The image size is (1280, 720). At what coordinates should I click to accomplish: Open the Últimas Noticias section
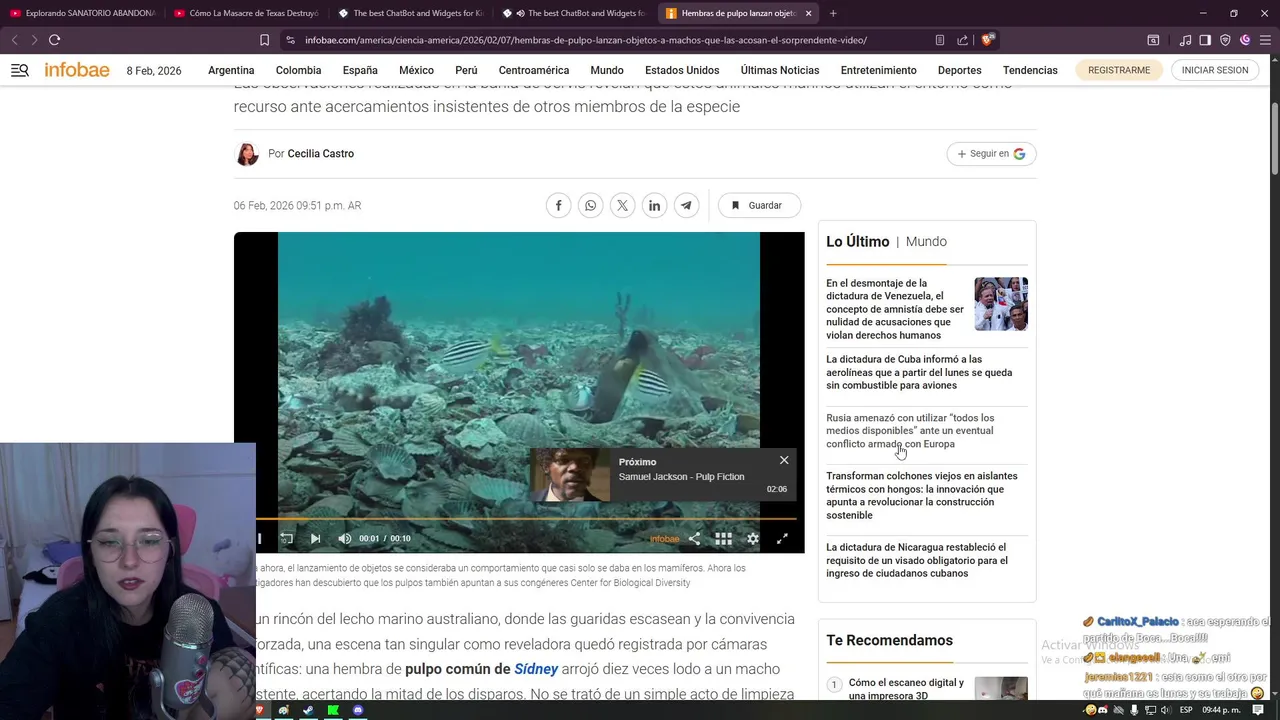[x=779, y=70]
